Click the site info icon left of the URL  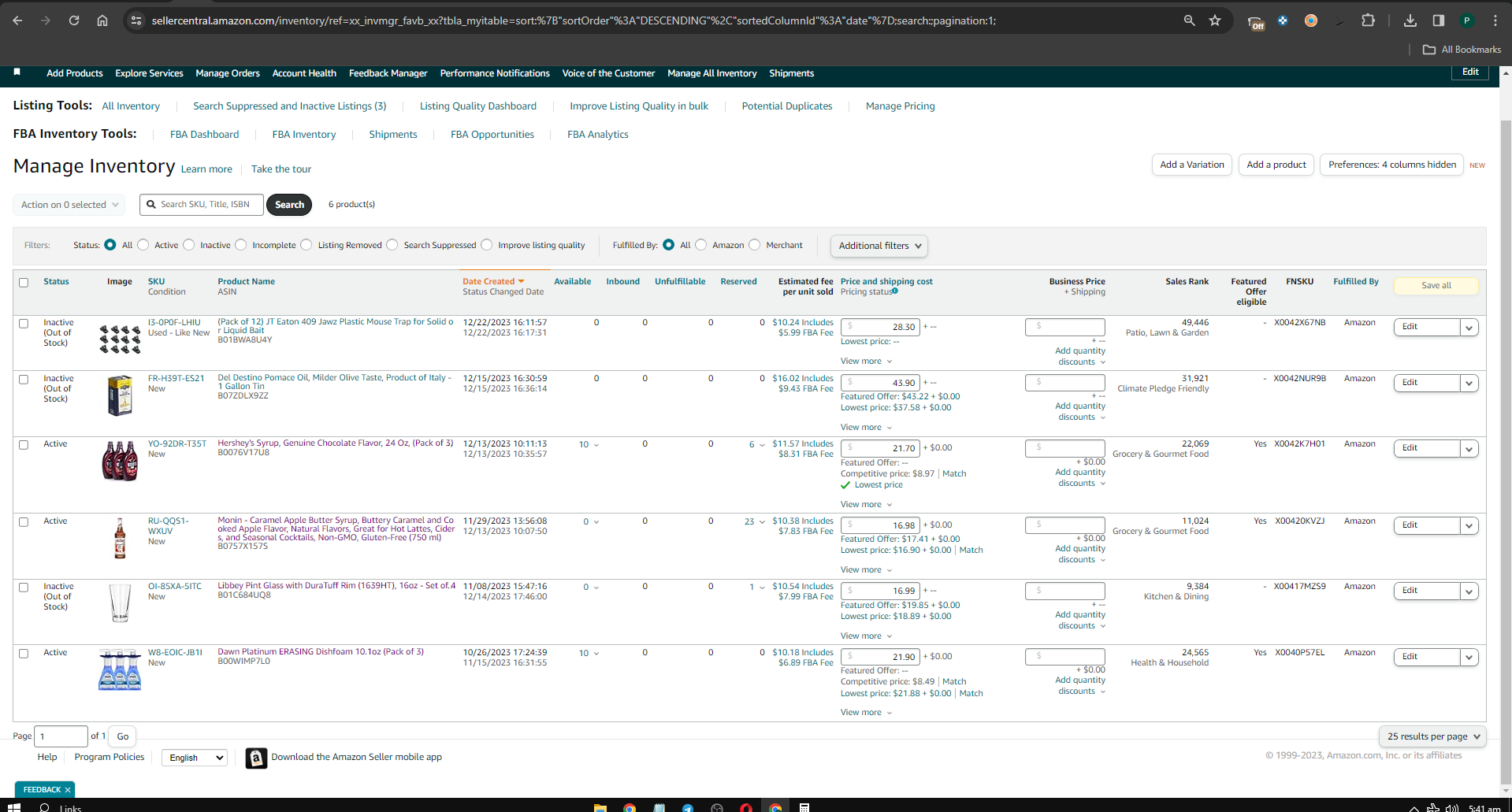136,20
